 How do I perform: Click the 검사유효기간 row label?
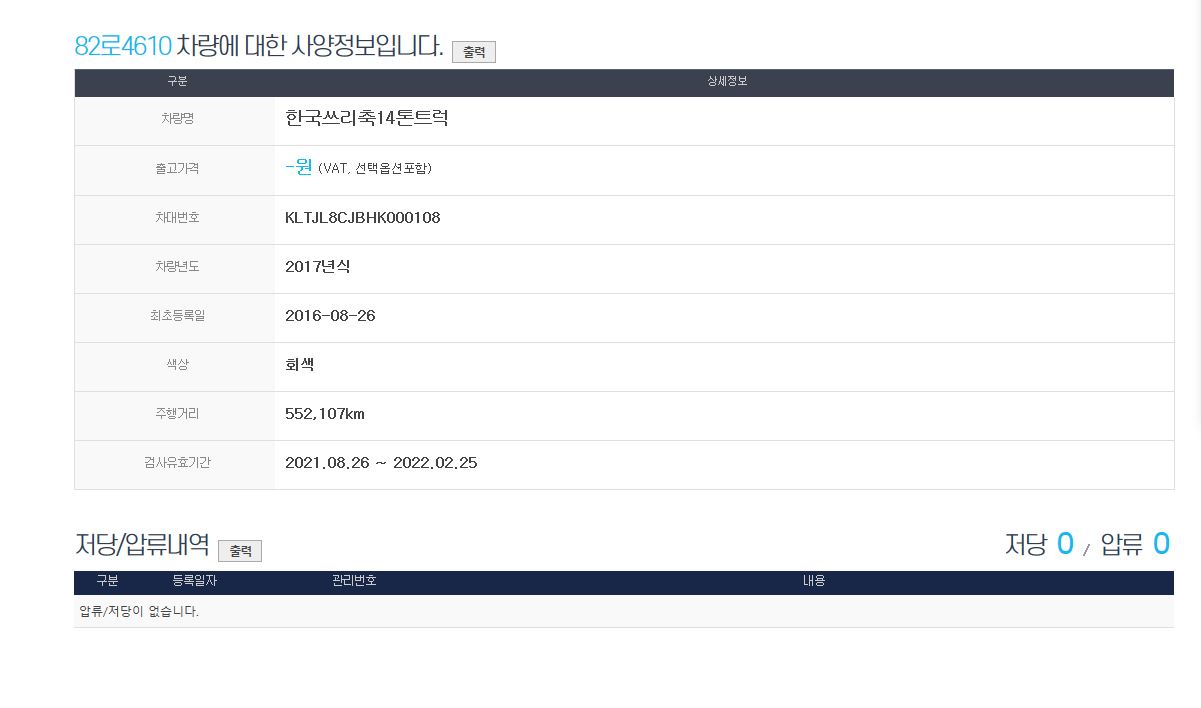click(x=176, y=463)
